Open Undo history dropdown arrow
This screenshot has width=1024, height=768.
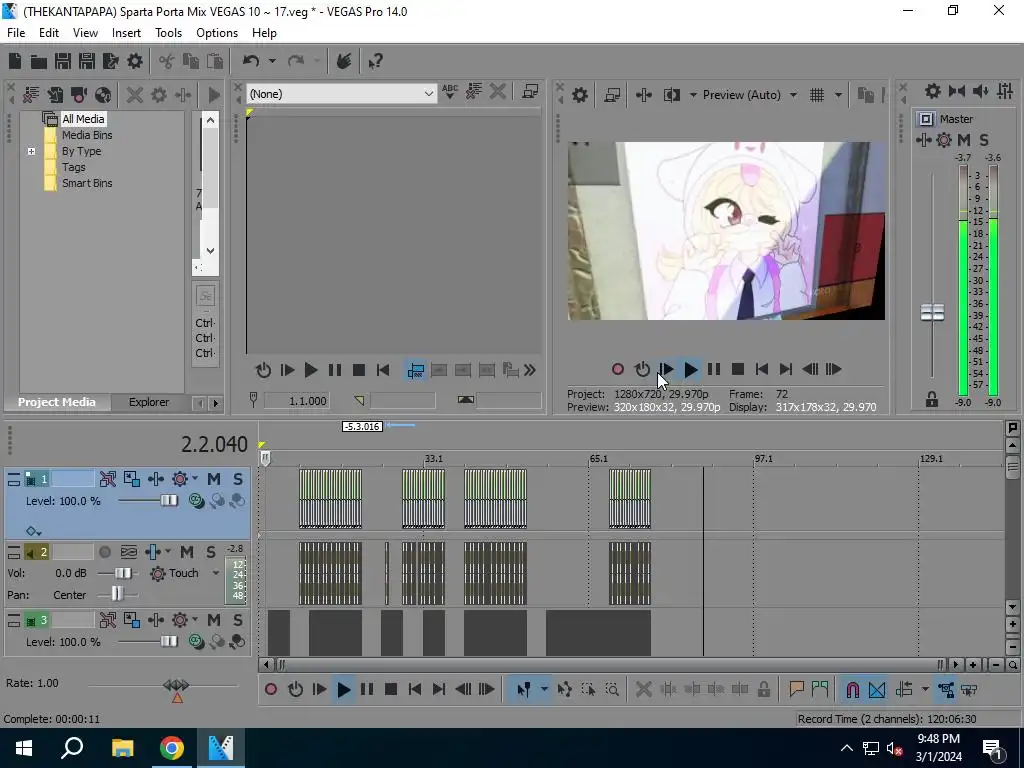[x=272, y=61]
